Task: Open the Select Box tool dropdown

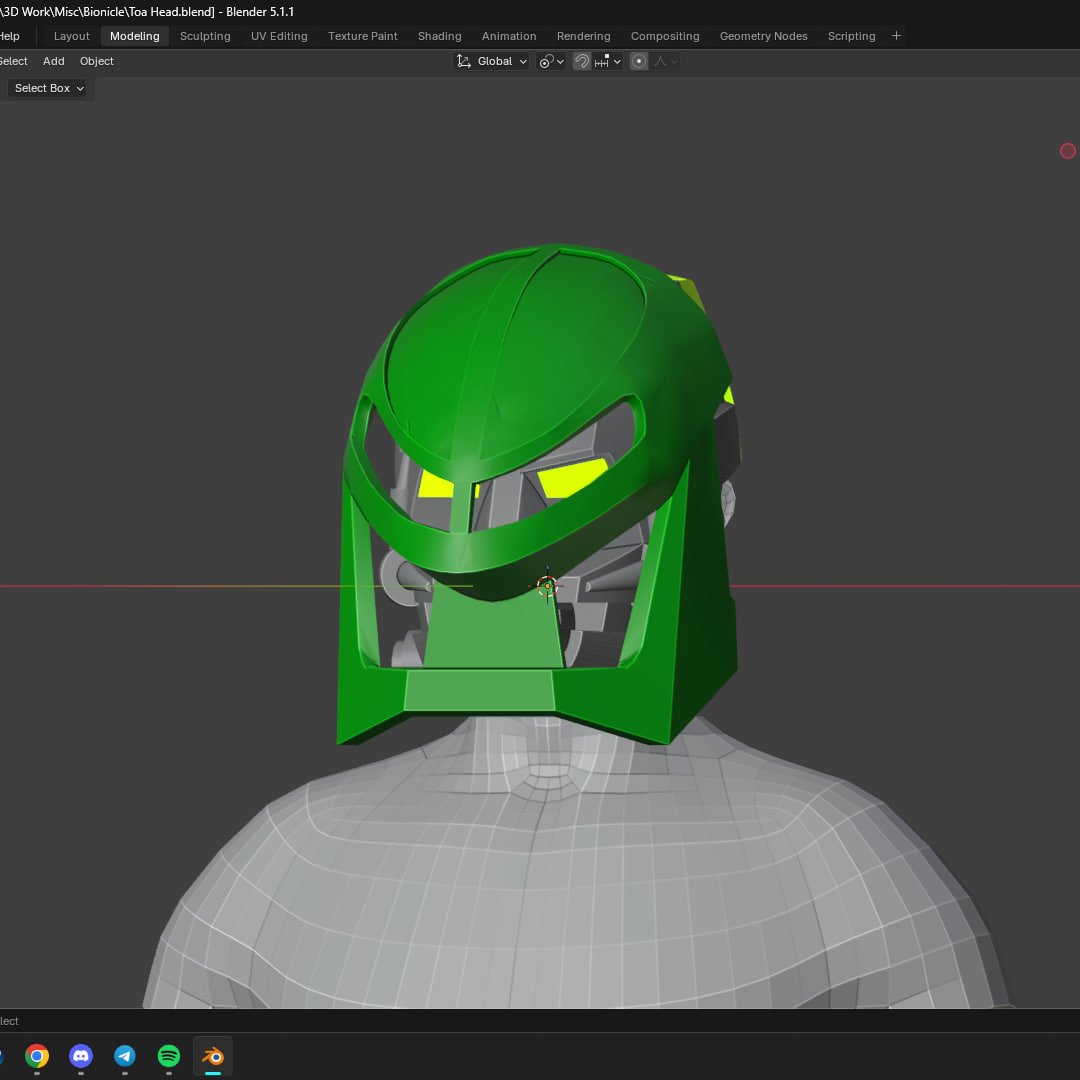Action: (48, 88)
